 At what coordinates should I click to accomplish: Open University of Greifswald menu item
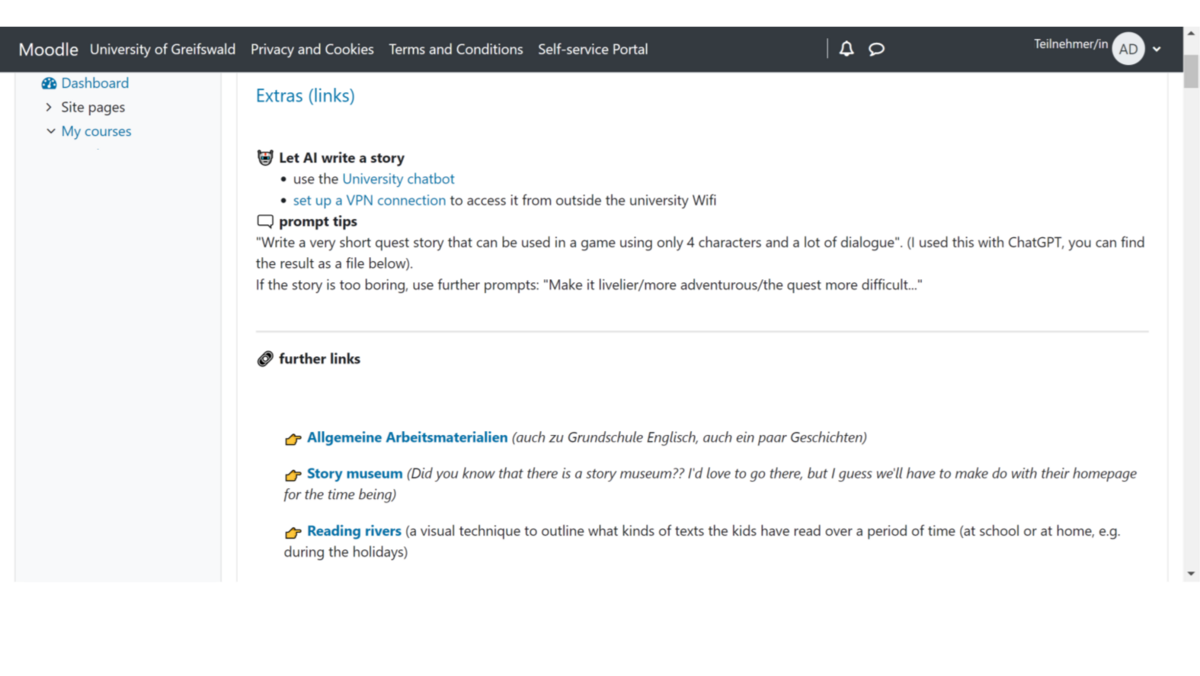coord(162,49)
